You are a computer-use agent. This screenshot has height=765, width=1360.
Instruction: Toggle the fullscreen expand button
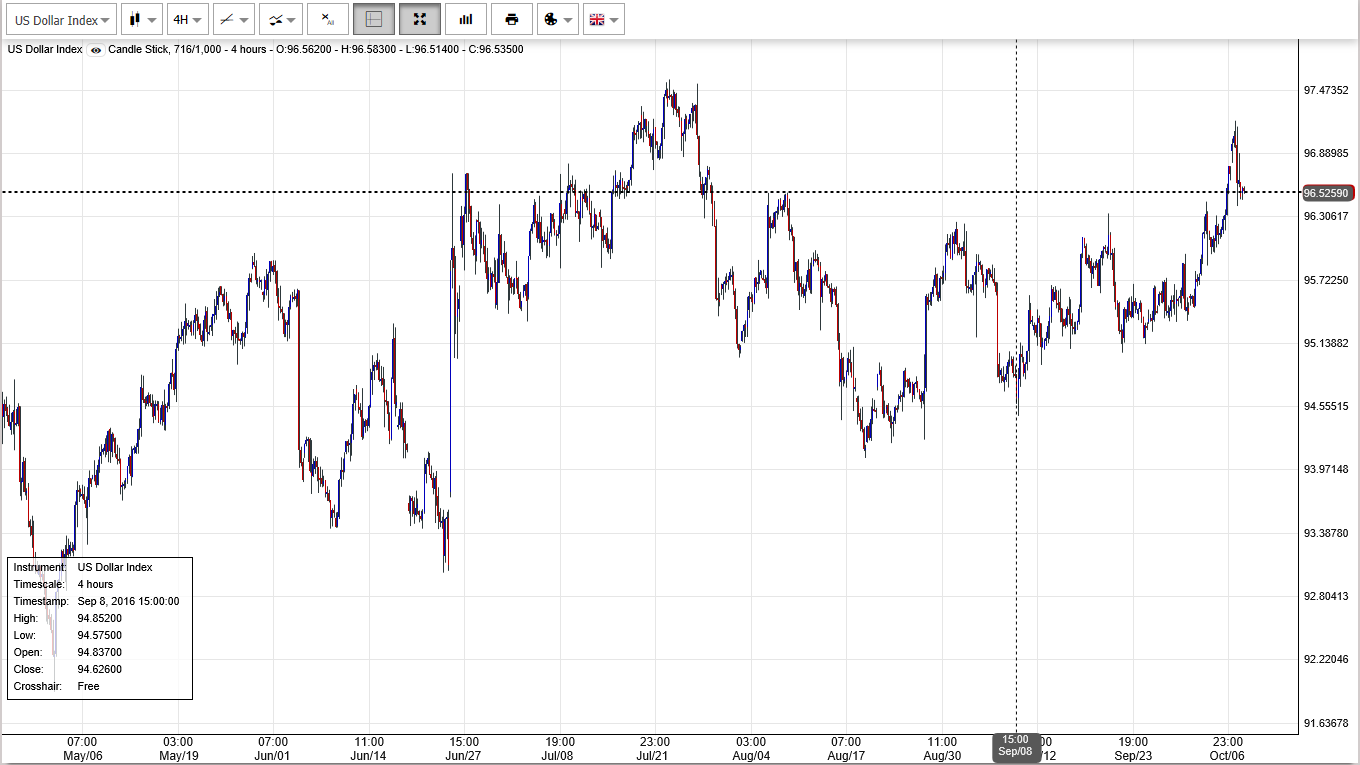(x=420, y=19)
